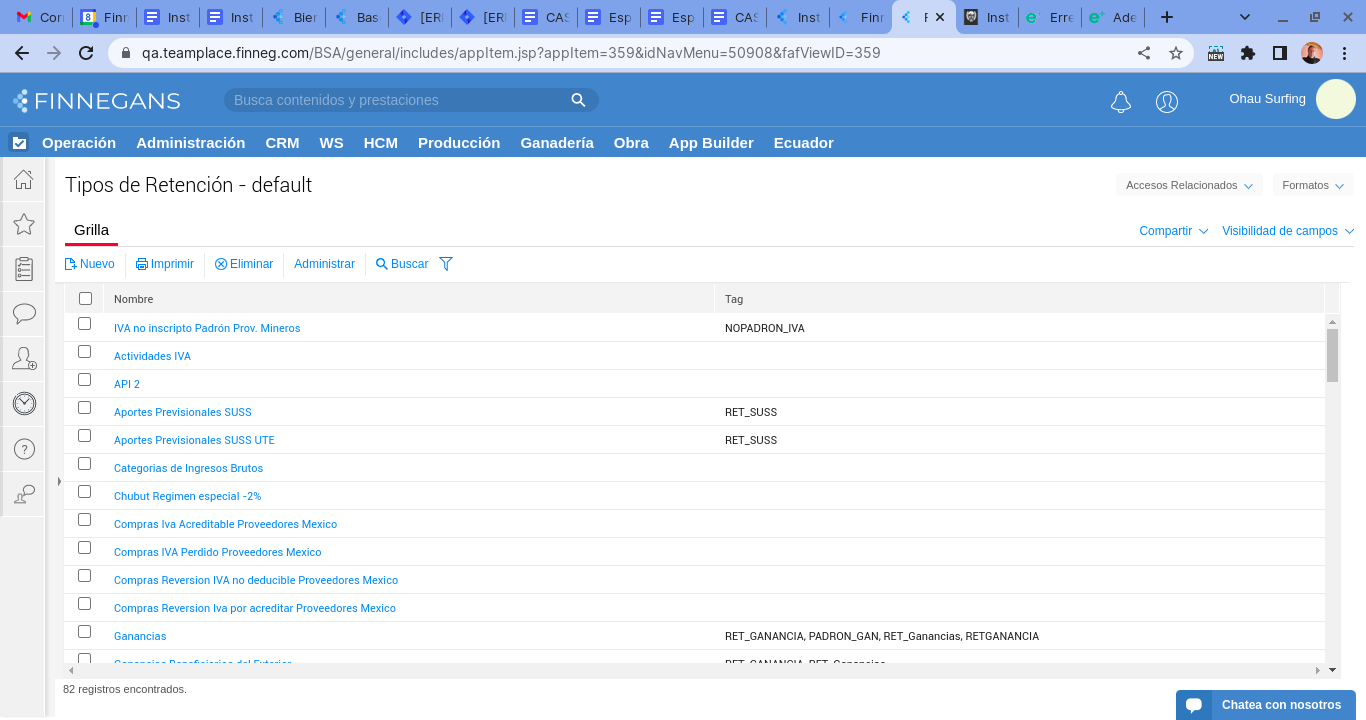Open the Home icon in left sidebar

pos(24,180)
